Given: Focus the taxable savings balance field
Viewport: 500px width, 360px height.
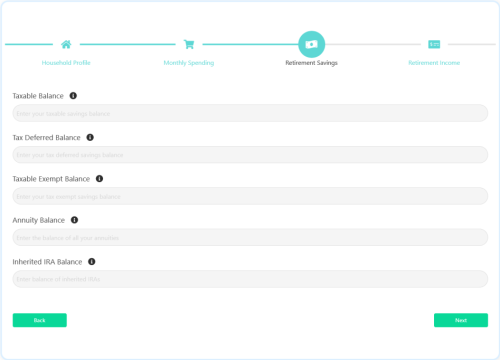Looking at the screenshot, I should click(250, 113).
